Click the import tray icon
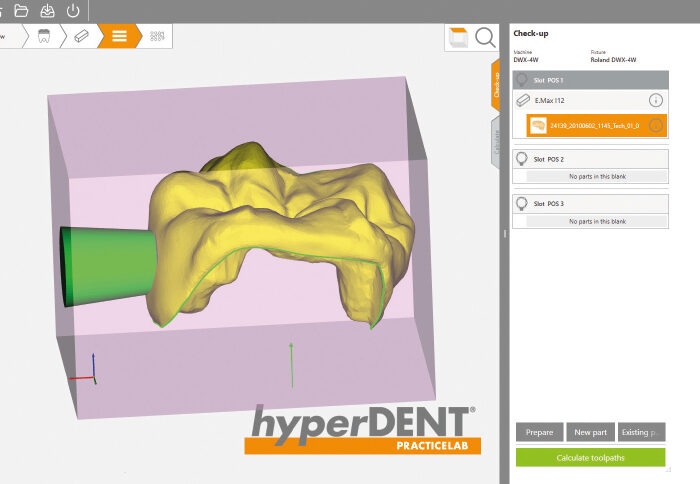700x484 pixels. 47,11
